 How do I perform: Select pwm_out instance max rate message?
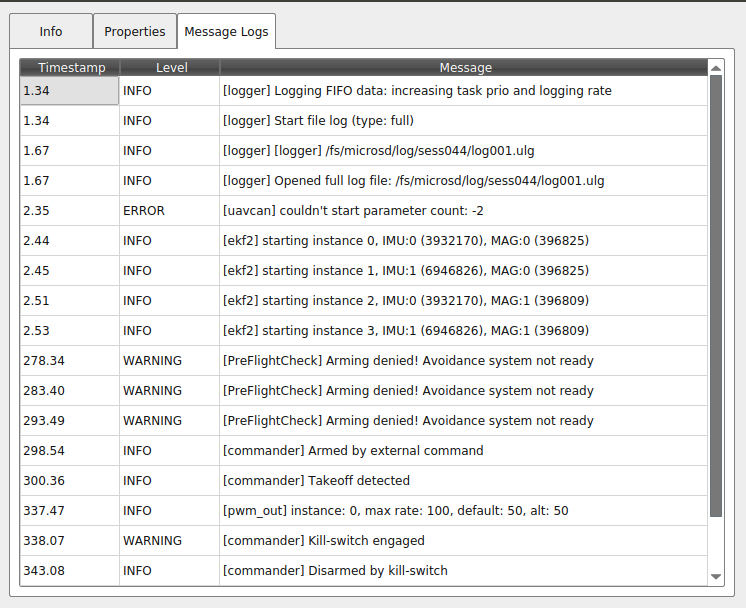pos(463,510)
